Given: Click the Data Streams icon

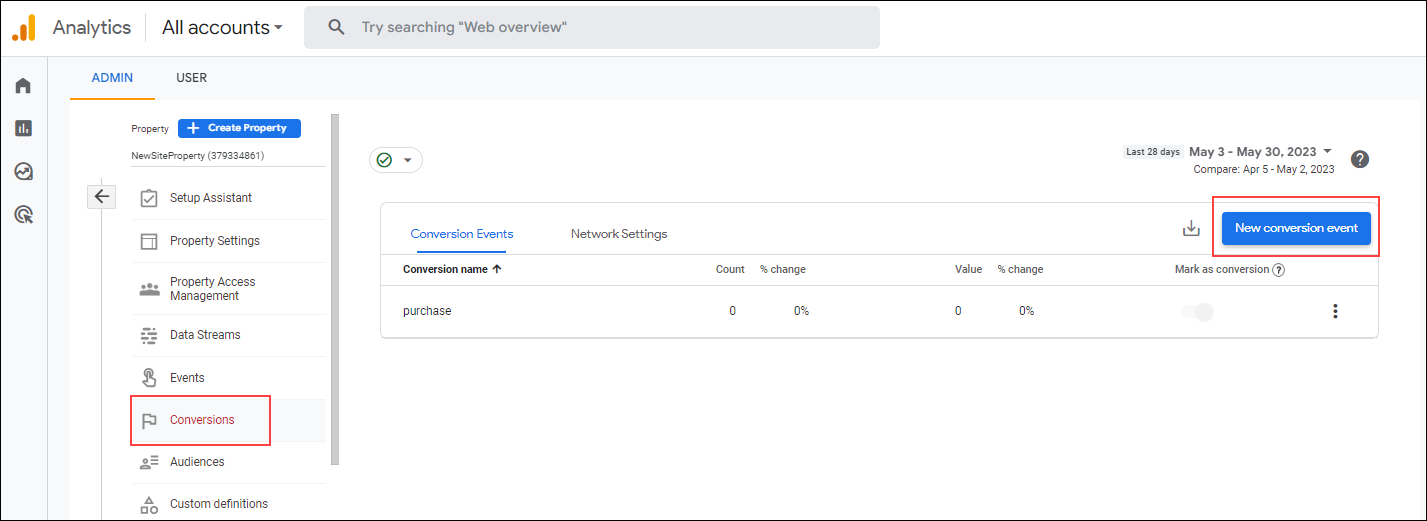Looking at the screenshot, I should tap(149, 335).
